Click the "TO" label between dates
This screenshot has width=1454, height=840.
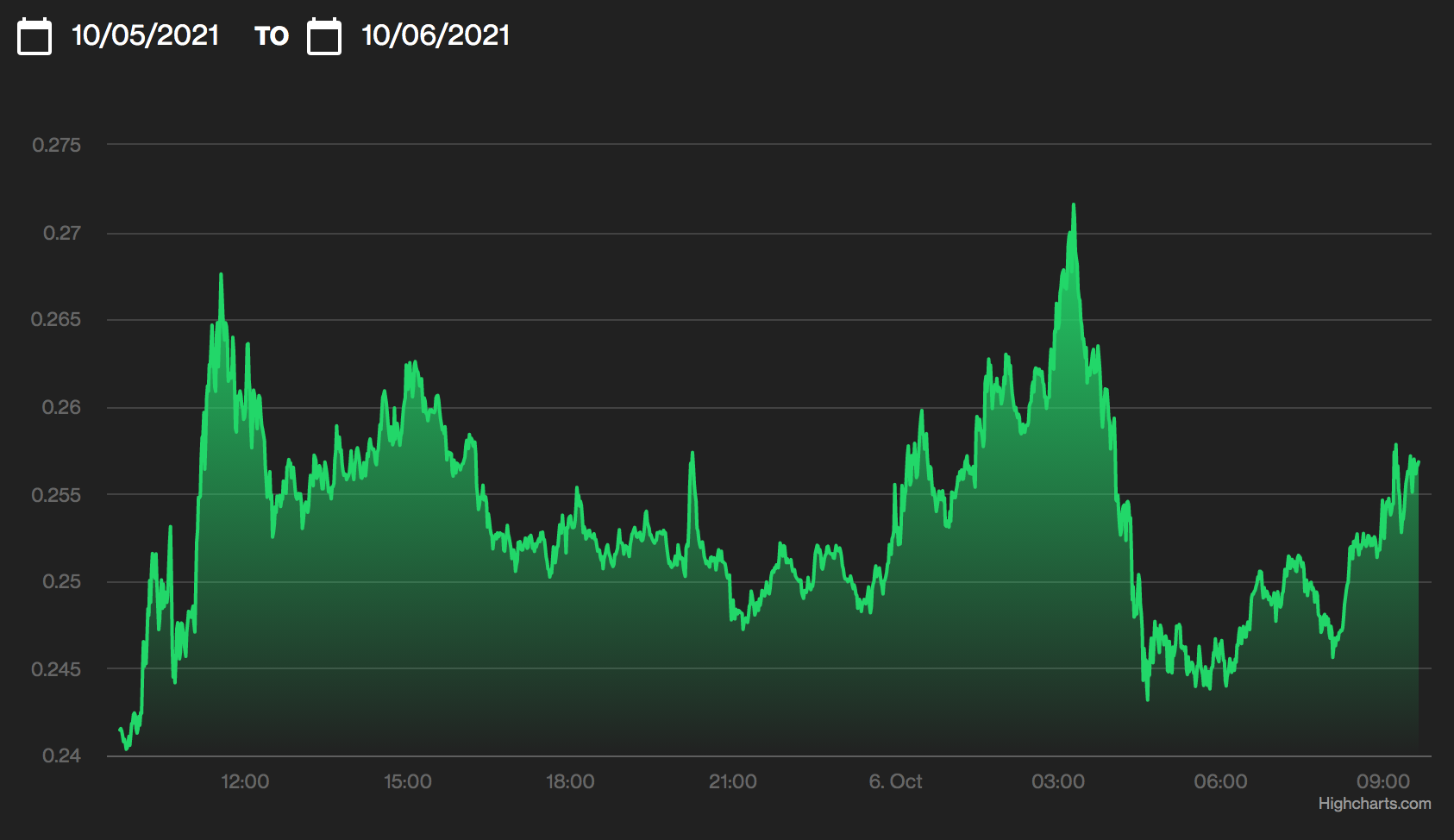click(271, 36)
